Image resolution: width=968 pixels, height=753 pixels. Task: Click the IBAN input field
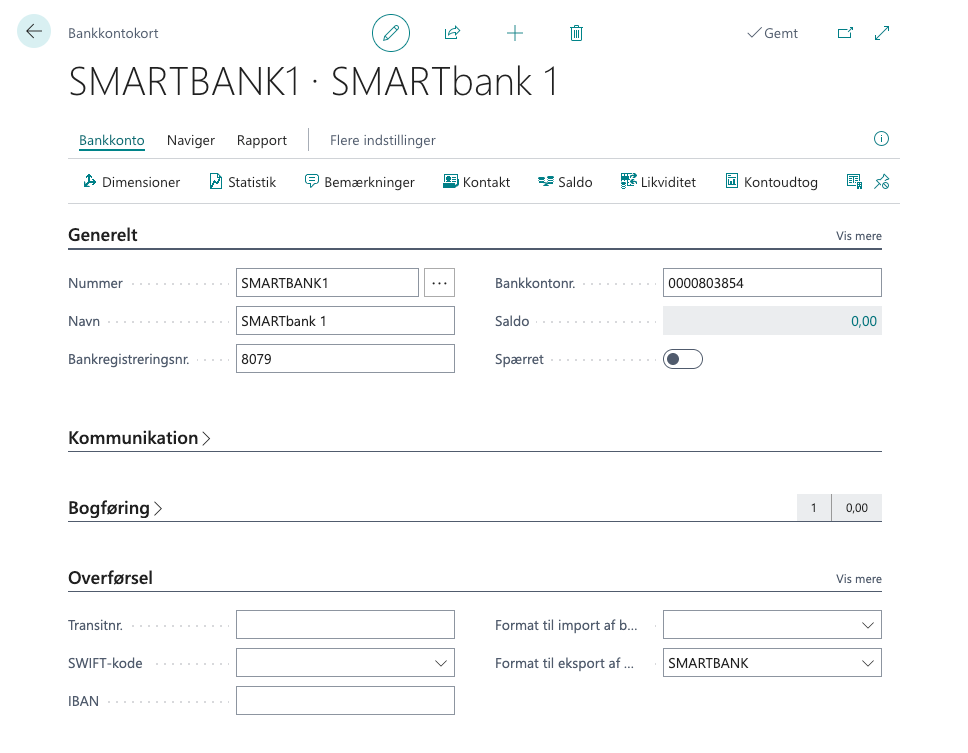point(345,701)
